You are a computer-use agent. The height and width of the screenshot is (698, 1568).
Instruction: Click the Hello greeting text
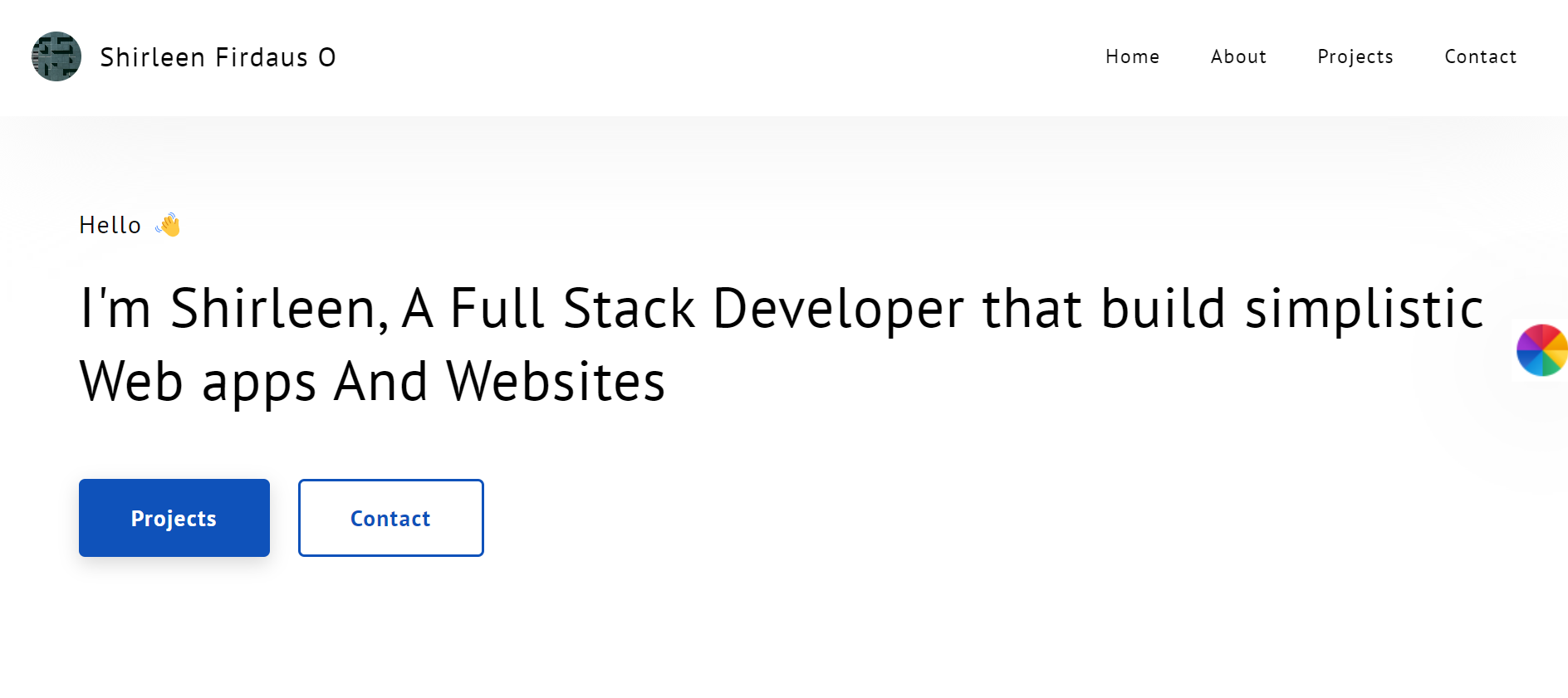point(110,225)
